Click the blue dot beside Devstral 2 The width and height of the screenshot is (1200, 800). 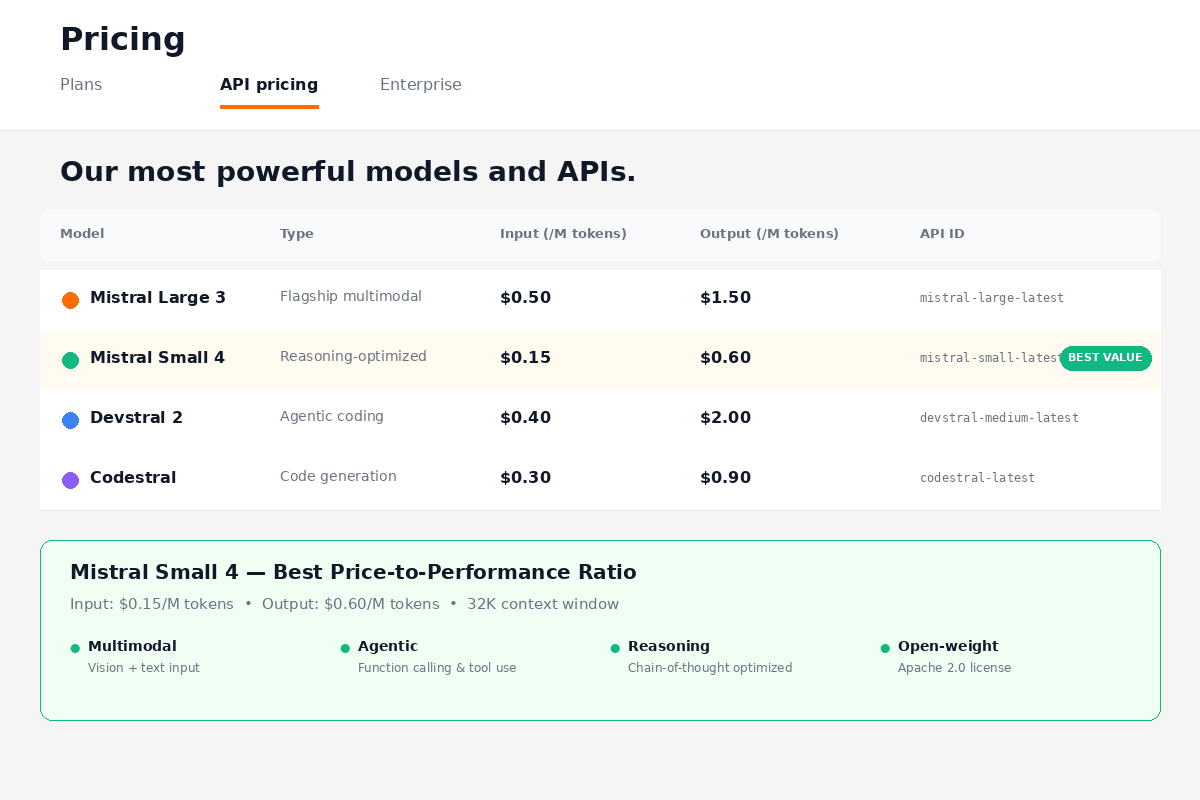click(x=70, y=420)
